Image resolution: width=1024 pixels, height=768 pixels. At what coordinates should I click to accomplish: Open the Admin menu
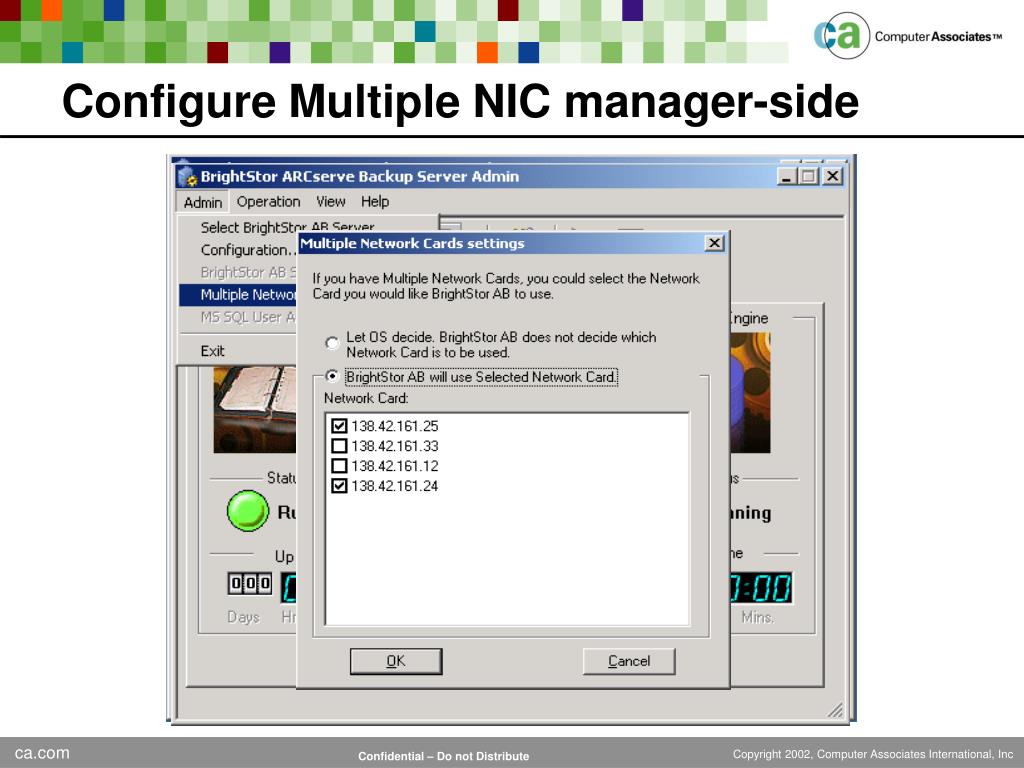click(x=203, y=202)
